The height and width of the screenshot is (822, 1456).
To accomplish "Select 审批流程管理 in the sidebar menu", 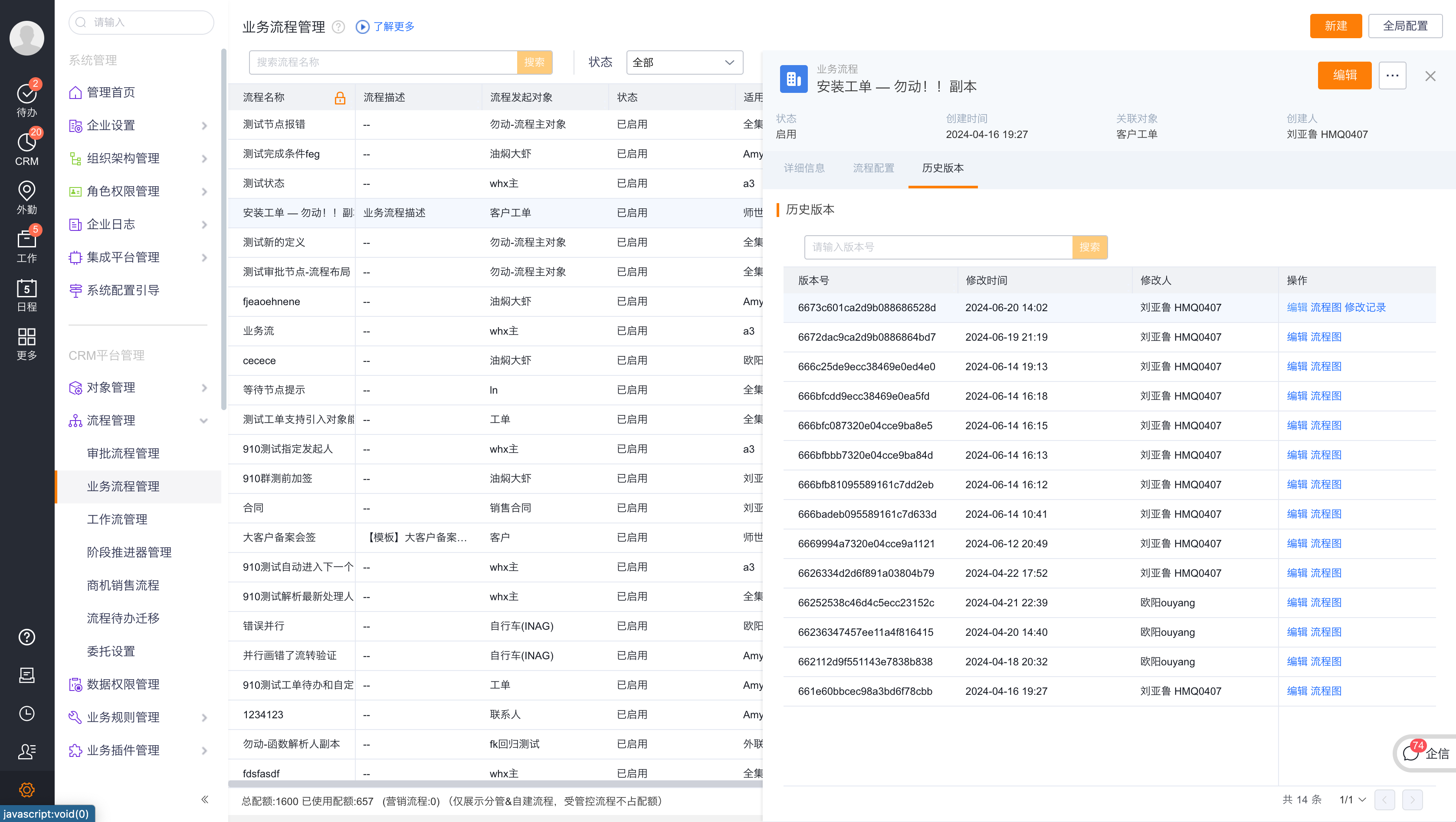I will [123, 454].
